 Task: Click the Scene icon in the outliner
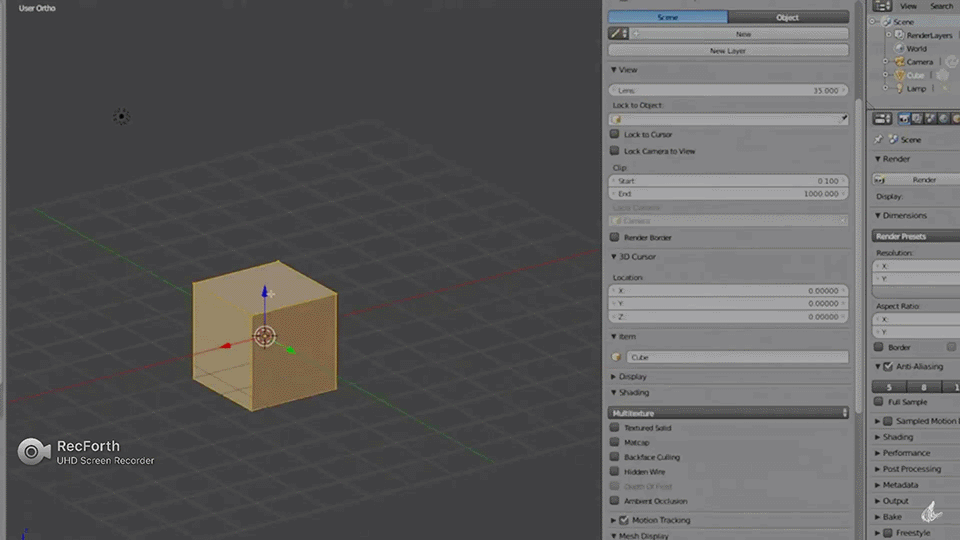pyautogui.click(x=887, y=21)
